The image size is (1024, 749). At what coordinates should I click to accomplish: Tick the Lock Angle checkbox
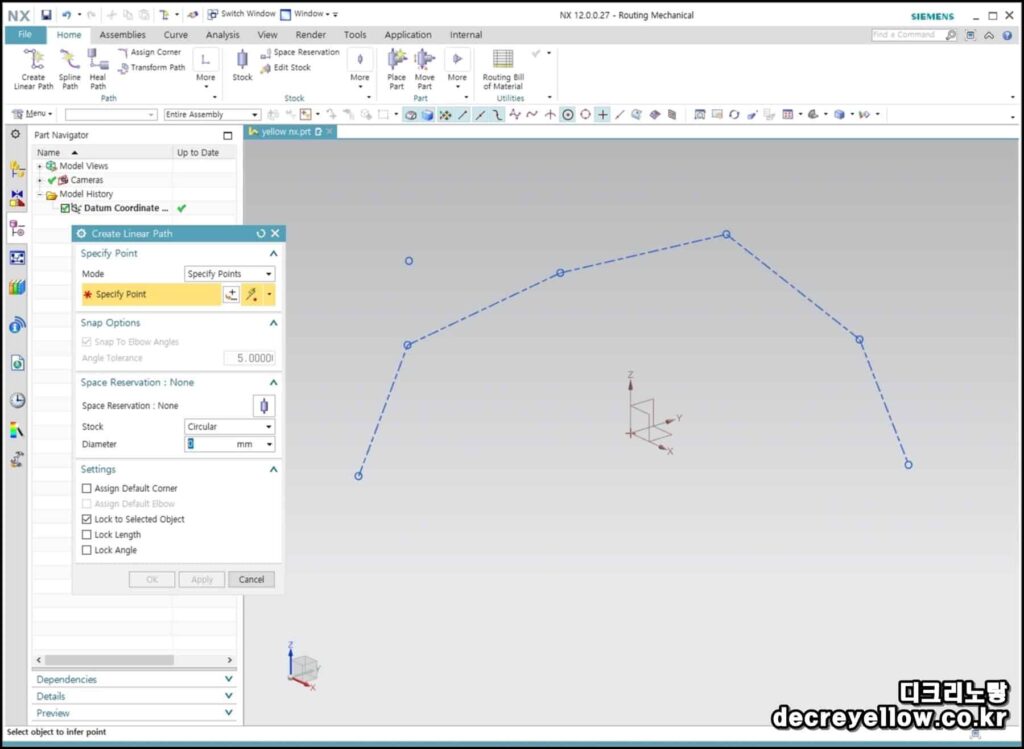[x=86, y=550]
